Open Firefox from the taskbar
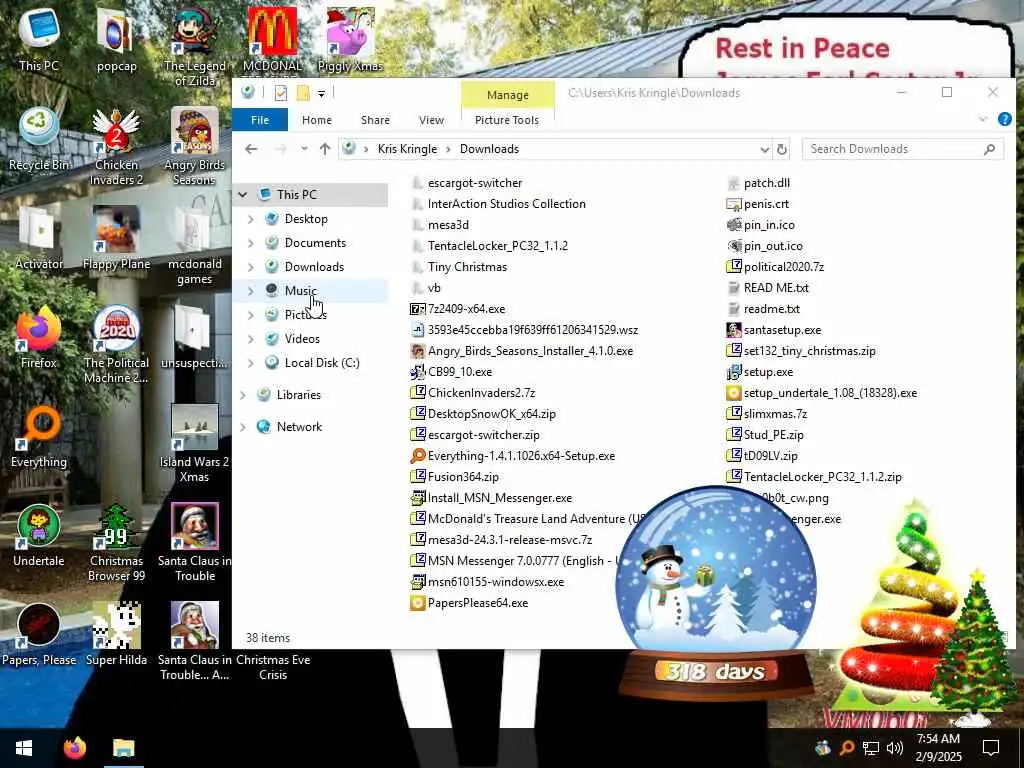The width and height of the screenshot is (1024, 768). pyautogui.click(x=74, y=748)
